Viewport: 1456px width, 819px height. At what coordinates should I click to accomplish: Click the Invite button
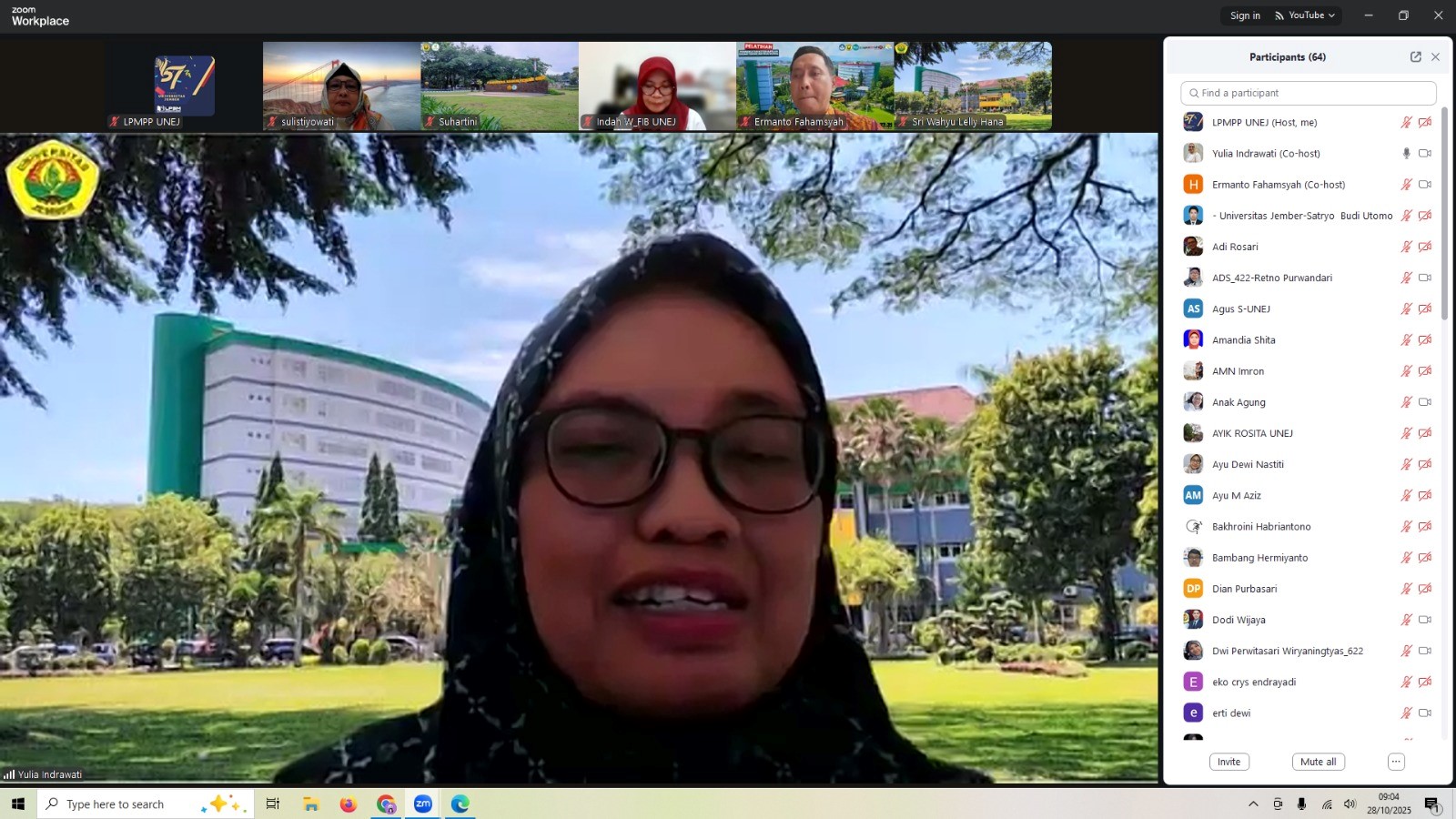(x=1228, y=762)
